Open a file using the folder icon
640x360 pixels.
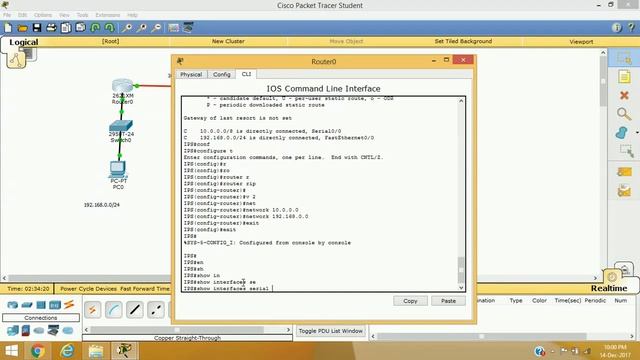coord(22,28)
